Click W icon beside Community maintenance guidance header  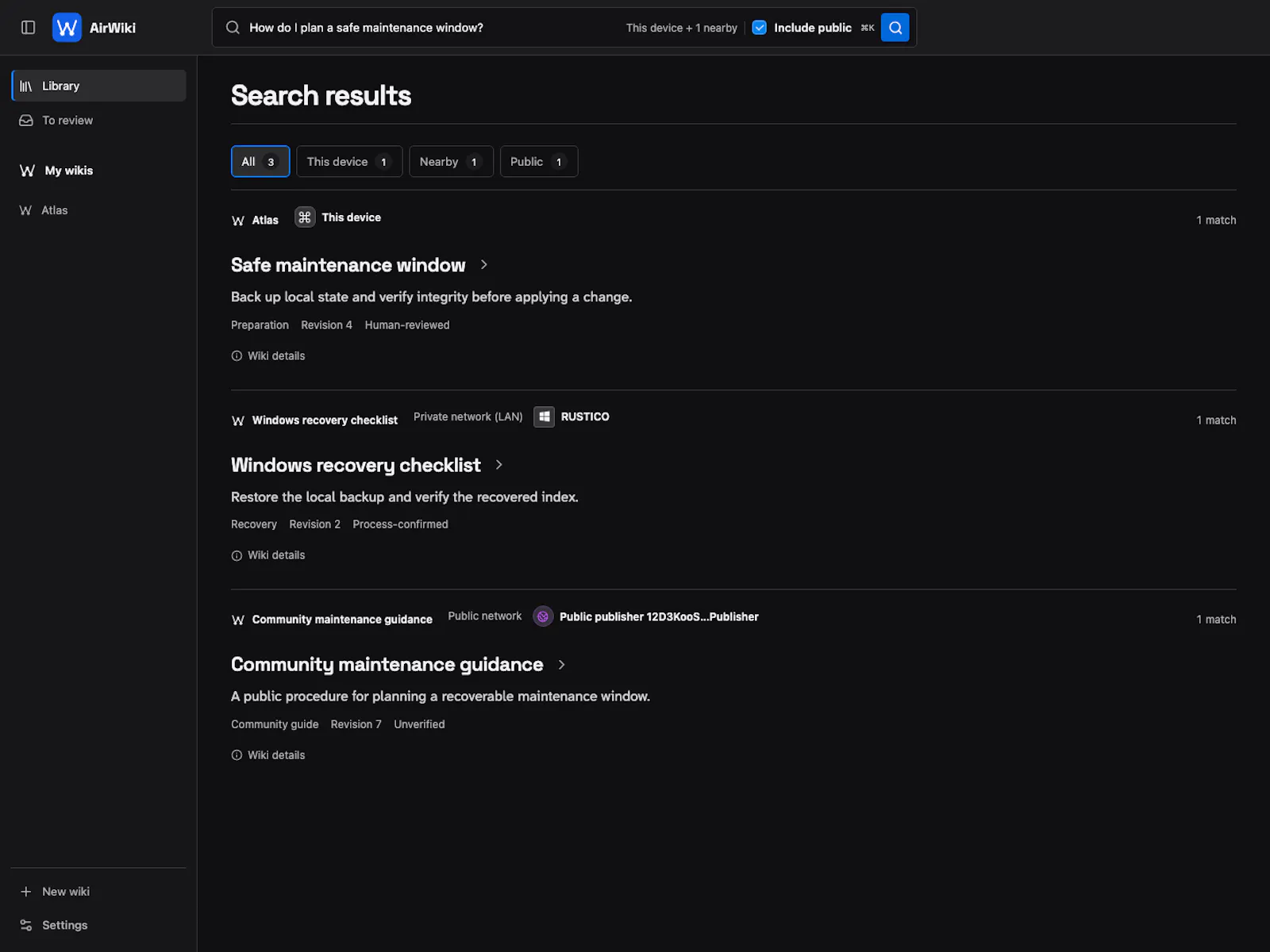tap(238, 620)
